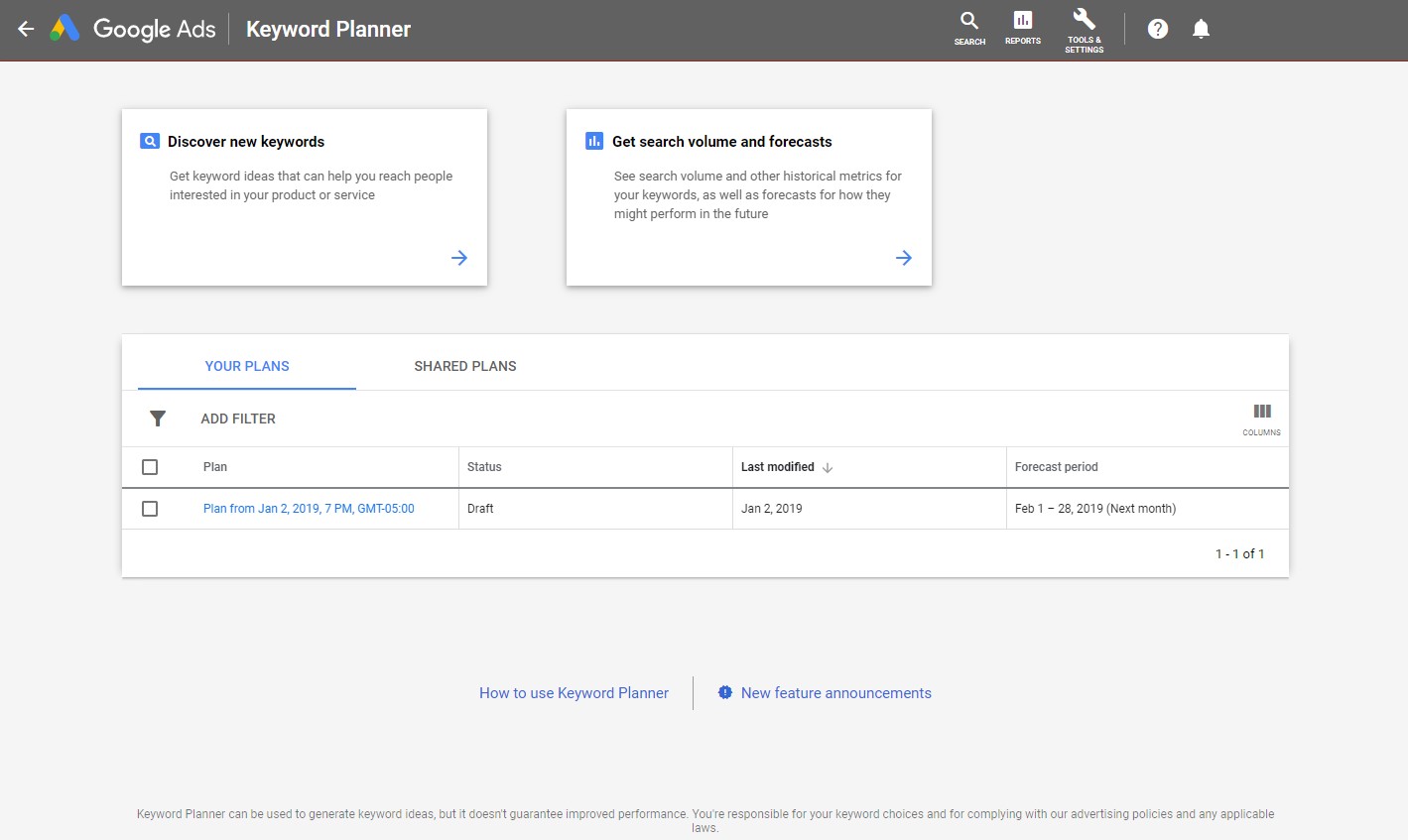The height and width of the screenshot is (840, 1408).
Task: Sort by the Last modified column header
Action: click(x=778, y=467)
